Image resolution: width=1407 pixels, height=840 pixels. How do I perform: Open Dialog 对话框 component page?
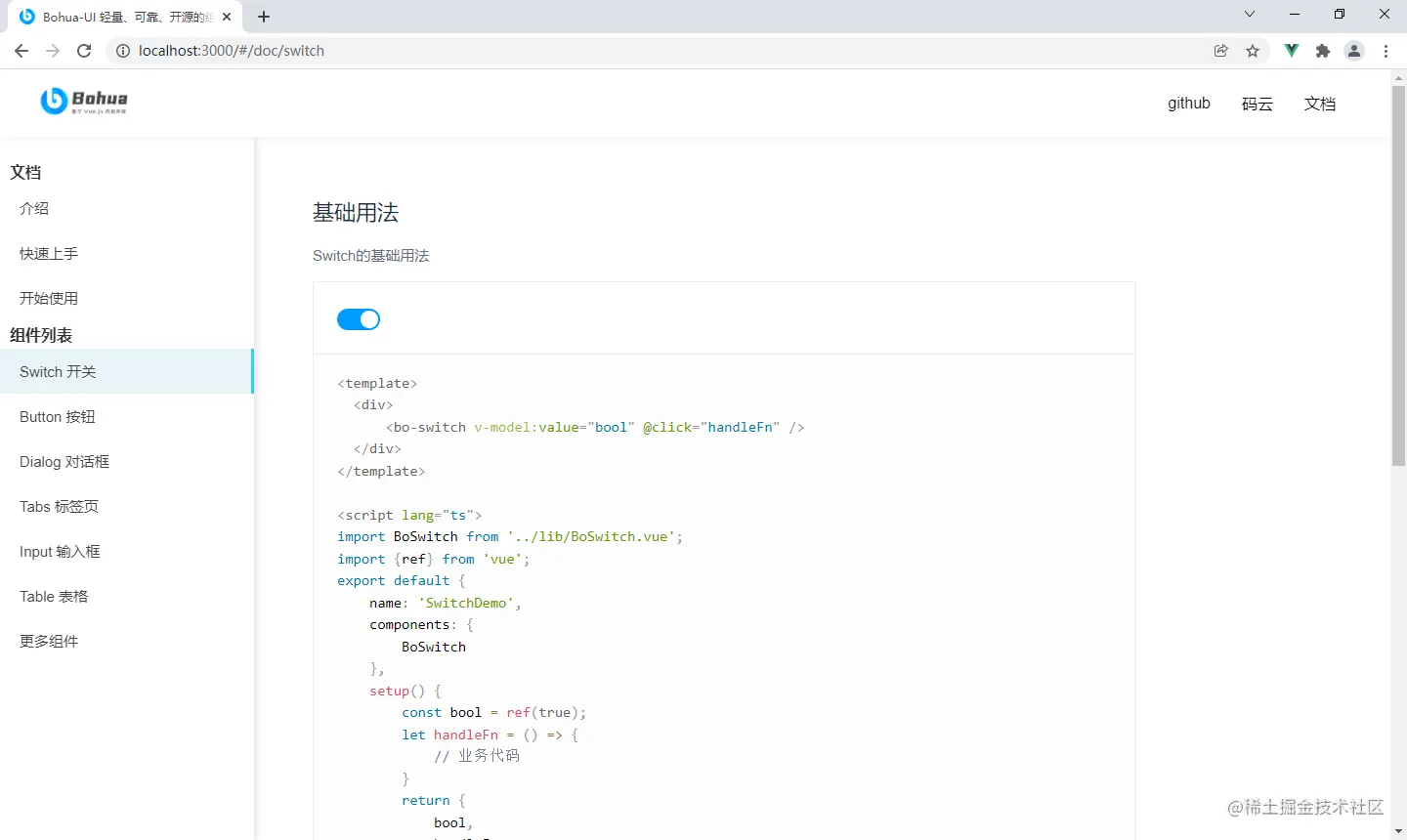point(127,461)
